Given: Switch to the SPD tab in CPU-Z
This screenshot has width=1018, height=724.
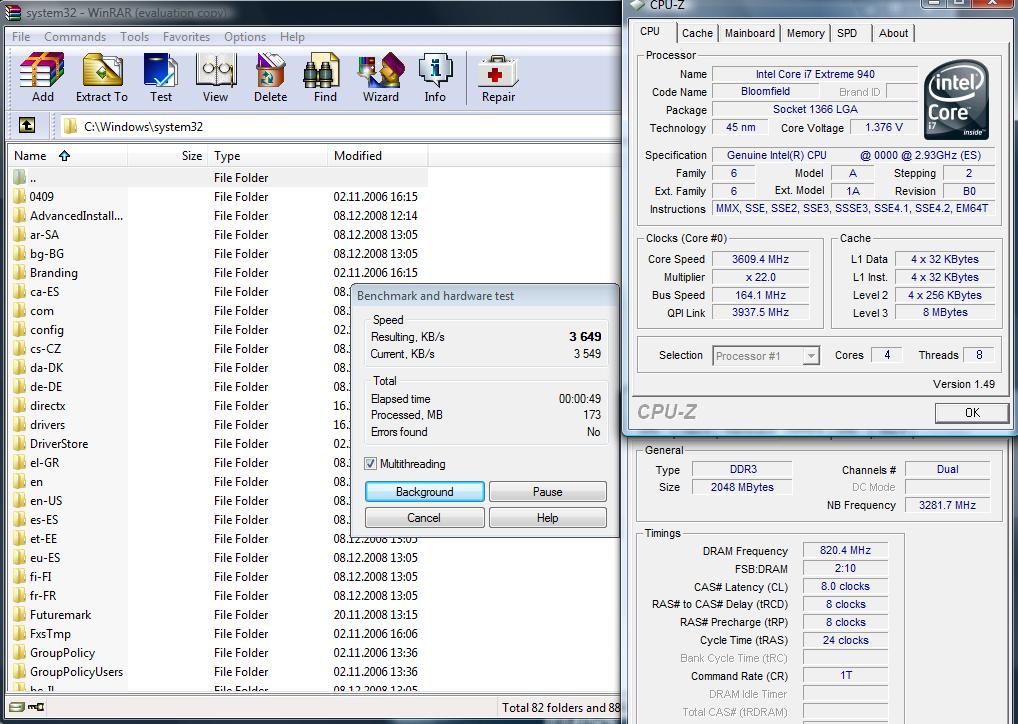Looking at the screenshot, I should click(847, 33).
